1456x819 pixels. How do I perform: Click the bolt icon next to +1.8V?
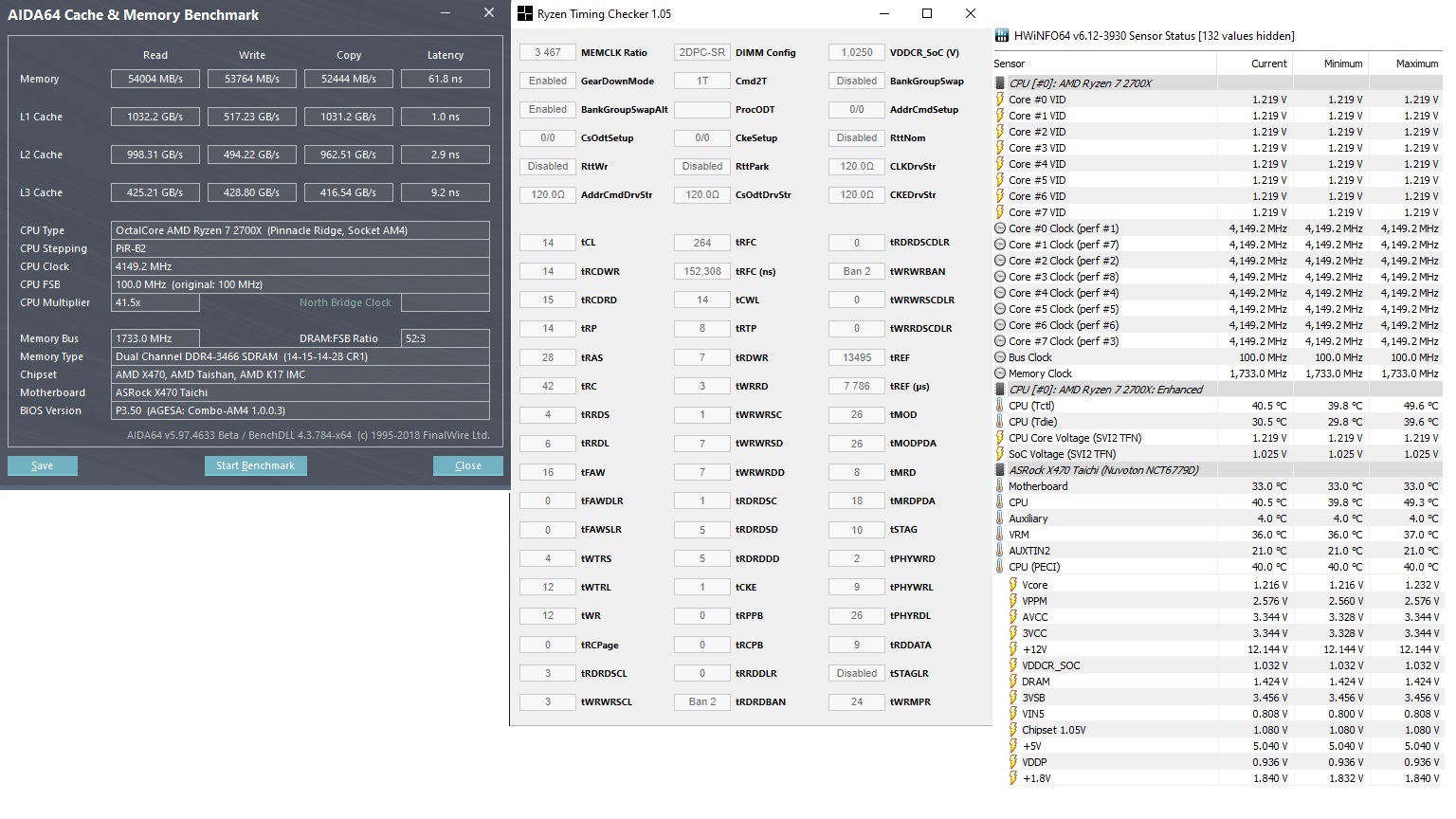[1013, 778]
